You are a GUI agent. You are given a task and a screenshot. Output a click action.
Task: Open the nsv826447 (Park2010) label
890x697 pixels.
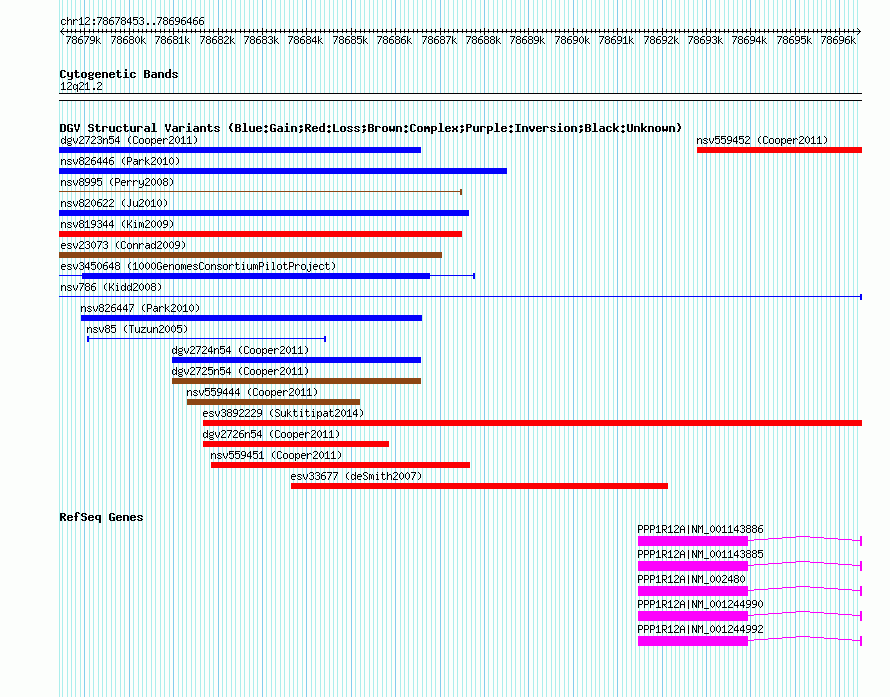[x=140, y=308]
